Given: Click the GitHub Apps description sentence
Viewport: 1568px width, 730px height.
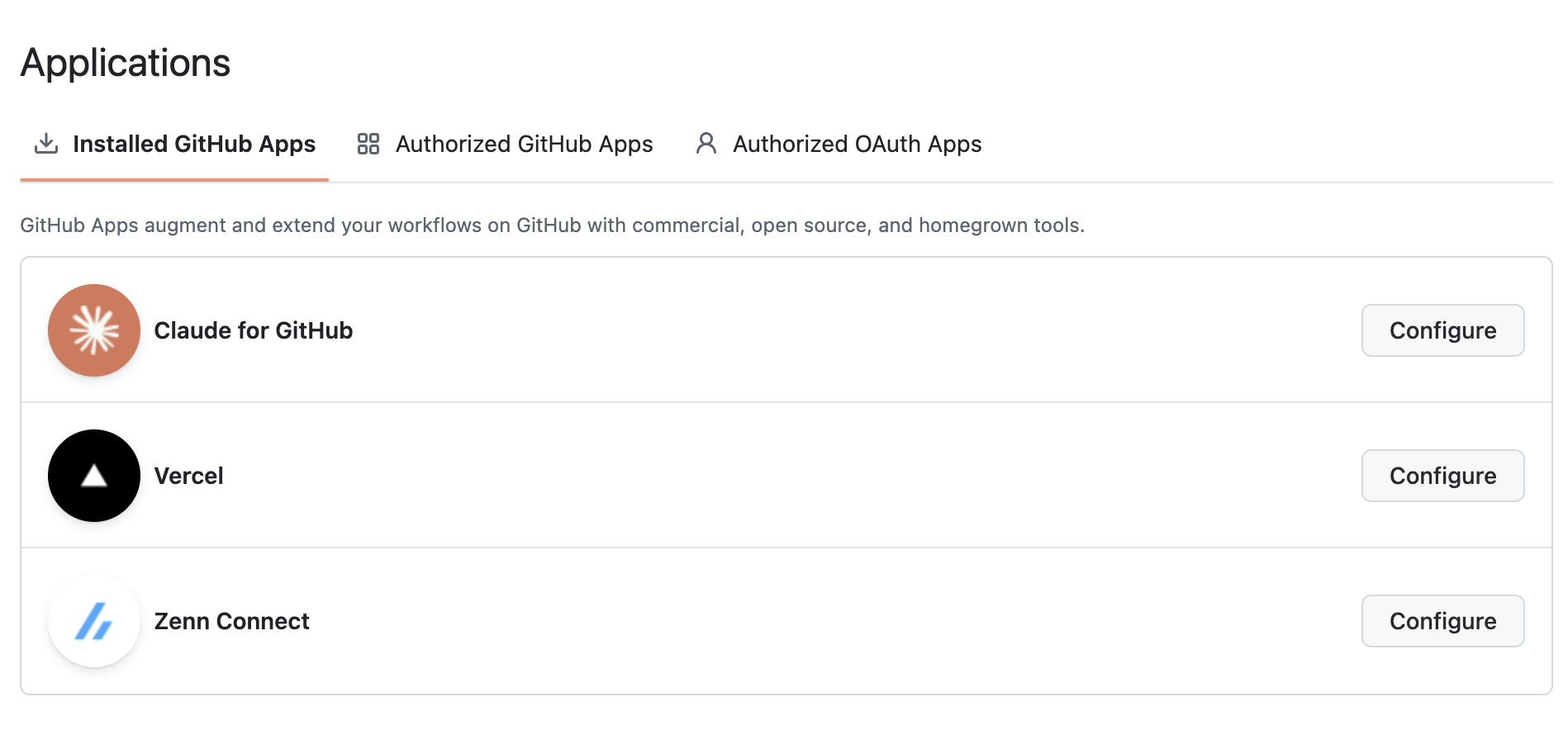Looking at the screenshot, I should click(552, 225).
